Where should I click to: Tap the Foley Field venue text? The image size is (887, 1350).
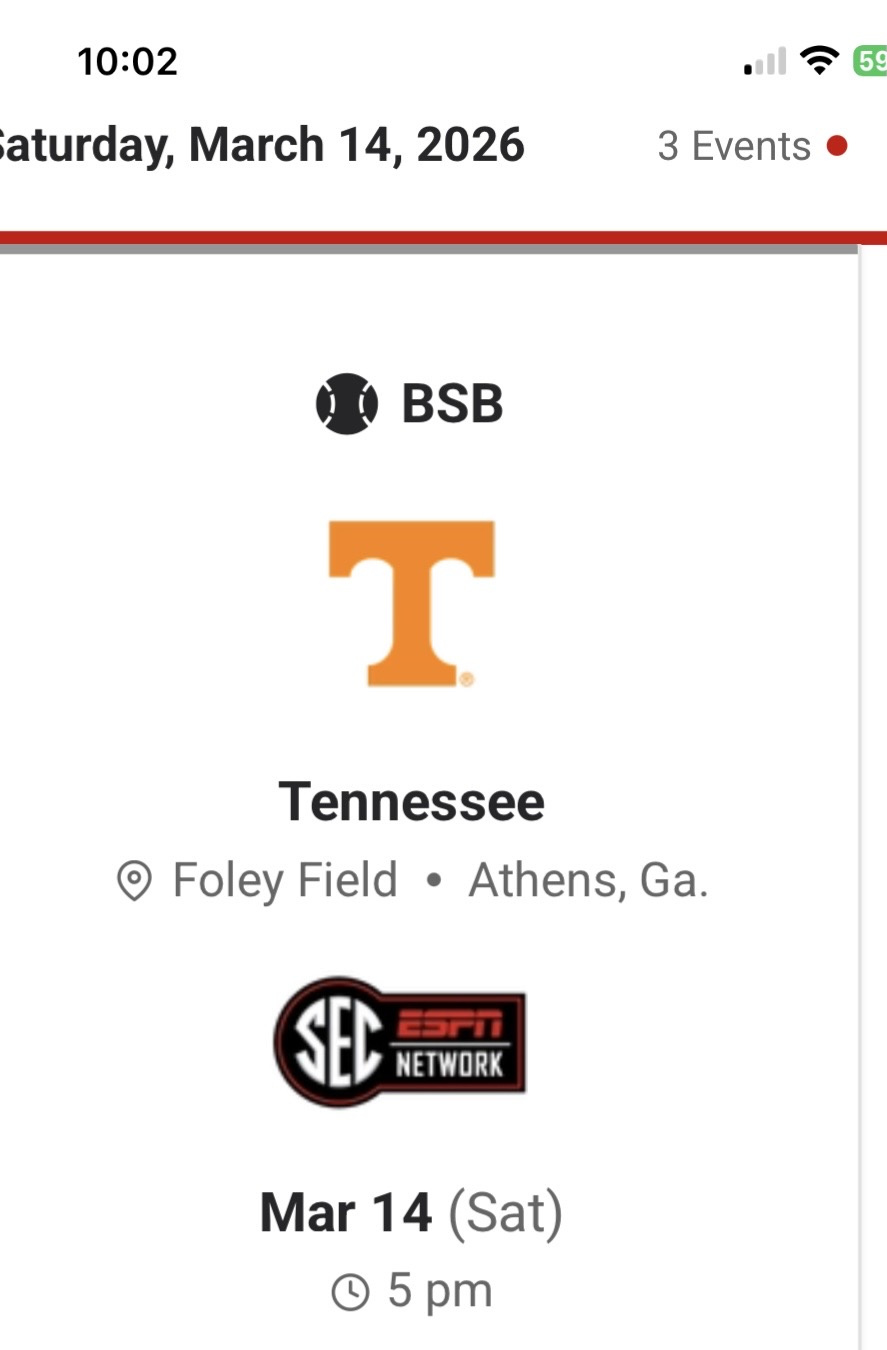285,880
